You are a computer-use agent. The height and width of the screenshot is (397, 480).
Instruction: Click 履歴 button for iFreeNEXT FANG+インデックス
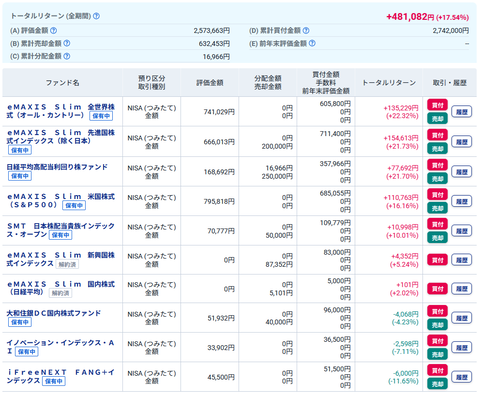click(x=462, y=377)
